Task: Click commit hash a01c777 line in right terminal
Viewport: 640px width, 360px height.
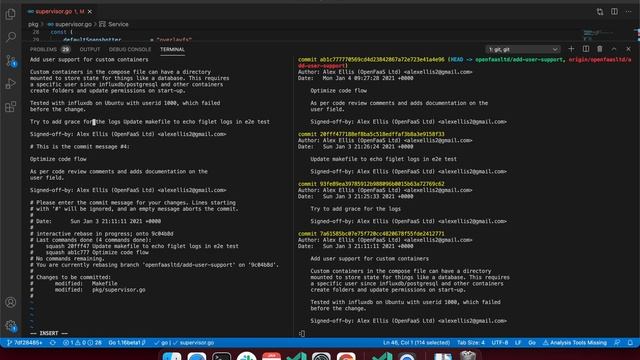Action: click(371, 60)
